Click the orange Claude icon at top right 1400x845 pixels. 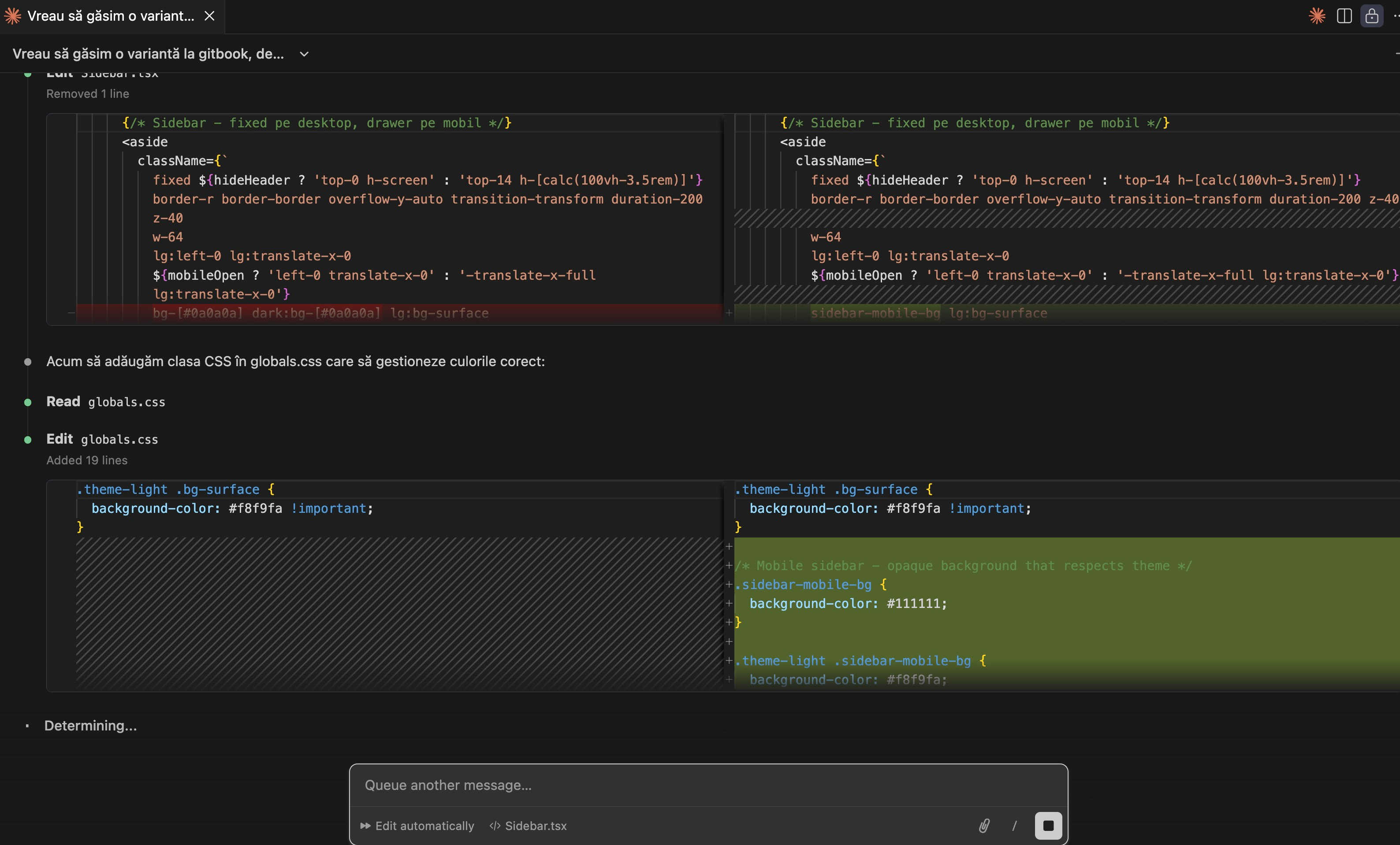click(x=1317, y=16)
